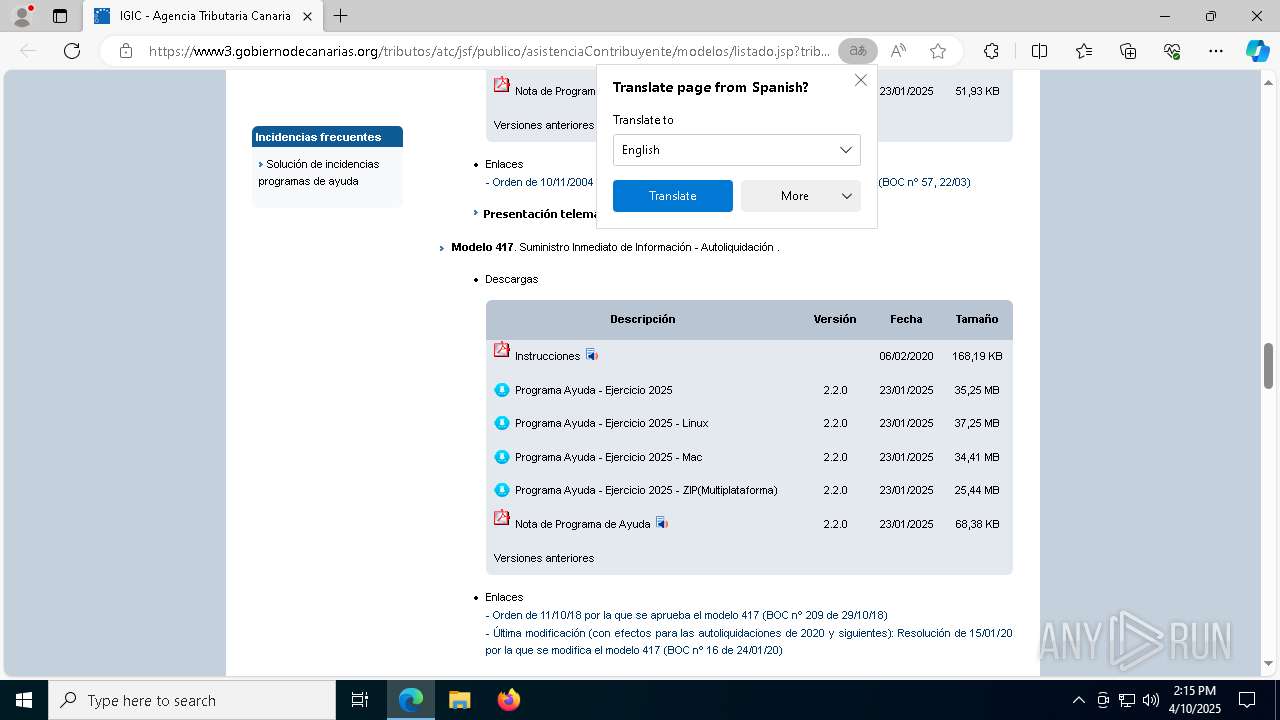Screen dimensions: 1280x720
Task: View site information lock icon
Action: click(126, 51)
